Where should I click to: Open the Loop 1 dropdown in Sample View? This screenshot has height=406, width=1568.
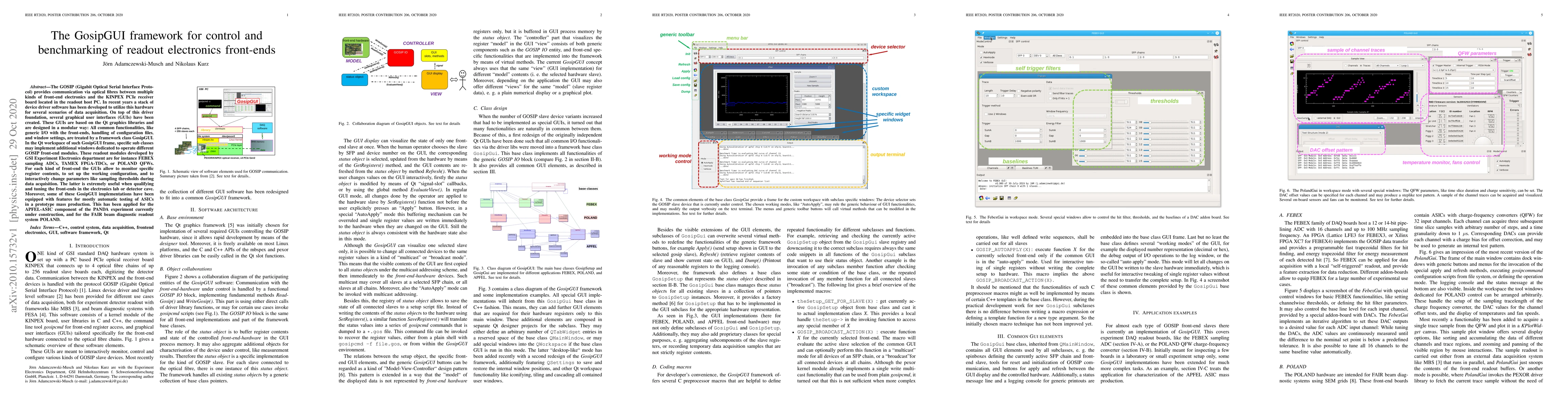(1413, 66)
